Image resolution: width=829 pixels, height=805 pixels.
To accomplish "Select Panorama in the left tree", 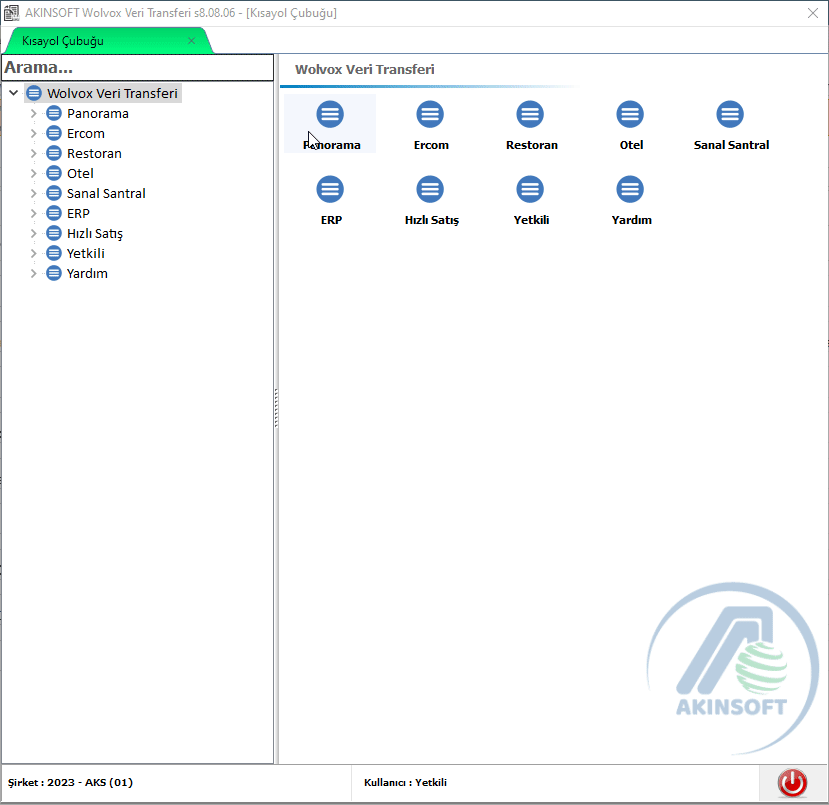I will (x=97, y=114).
